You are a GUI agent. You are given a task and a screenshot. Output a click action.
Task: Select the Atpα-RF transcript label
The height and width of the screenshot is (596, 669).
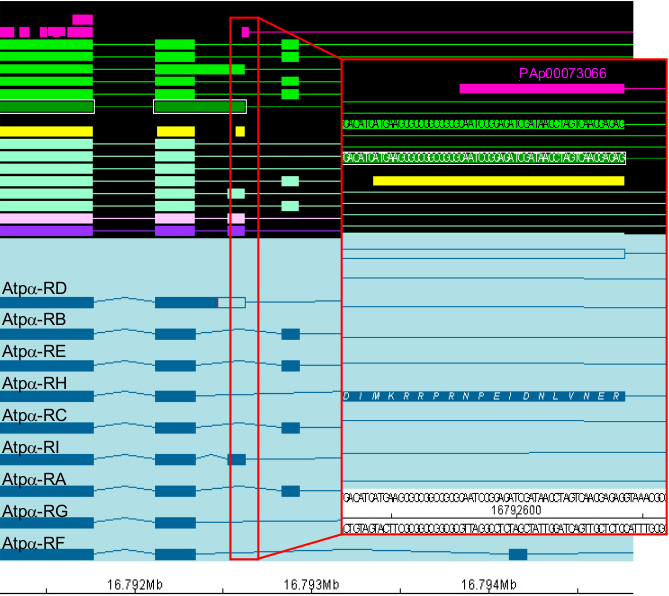click(x=33, y=544)
